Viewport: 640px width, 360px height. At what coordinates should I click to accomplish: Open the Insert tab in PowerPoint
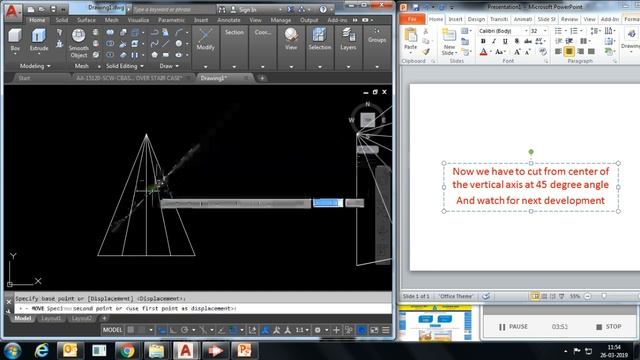point(455,19)
